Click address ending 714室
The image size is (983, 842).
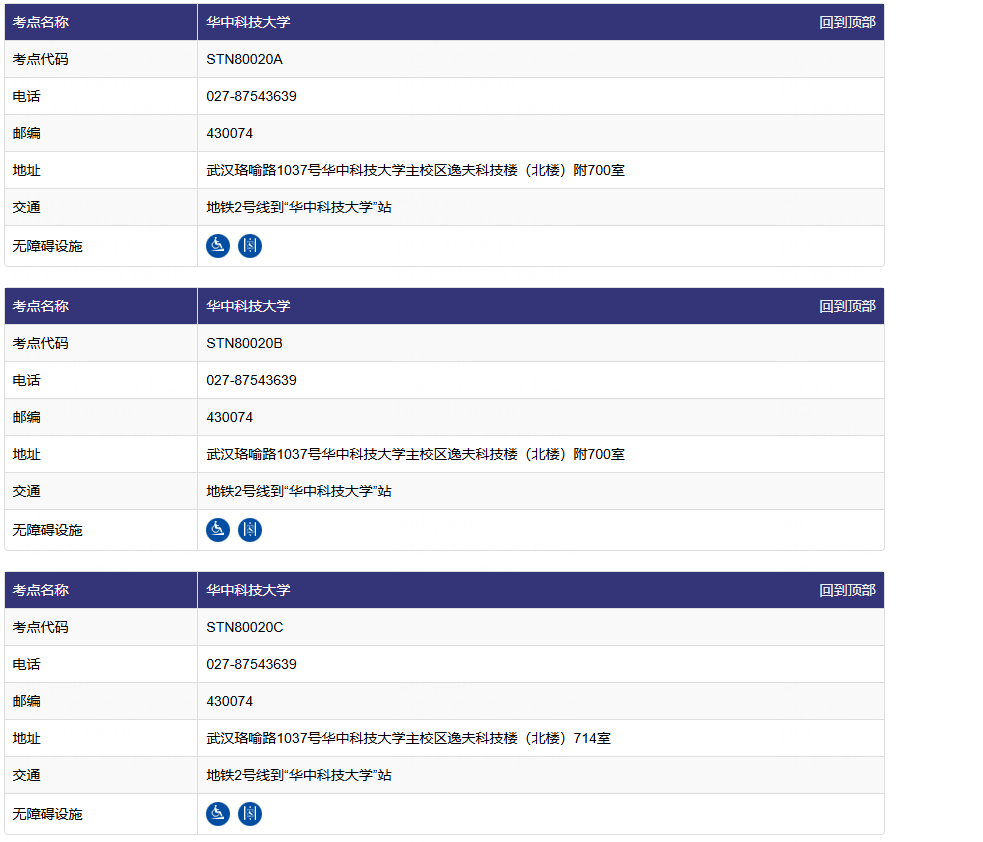[x=408, y=738]
